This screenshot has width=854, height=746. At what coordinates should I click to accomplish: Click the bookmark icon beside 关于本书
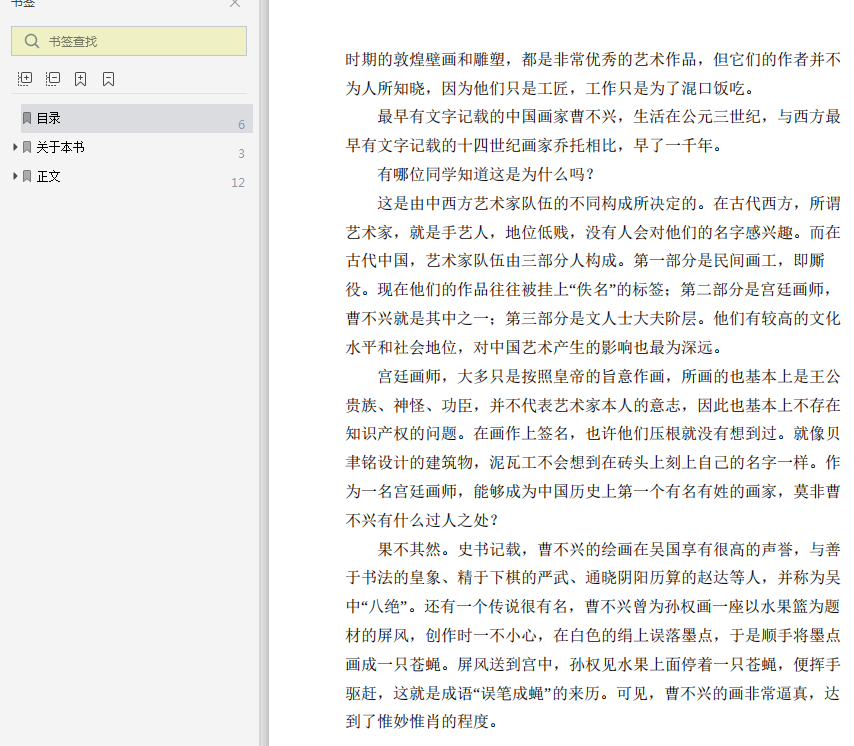27,147
